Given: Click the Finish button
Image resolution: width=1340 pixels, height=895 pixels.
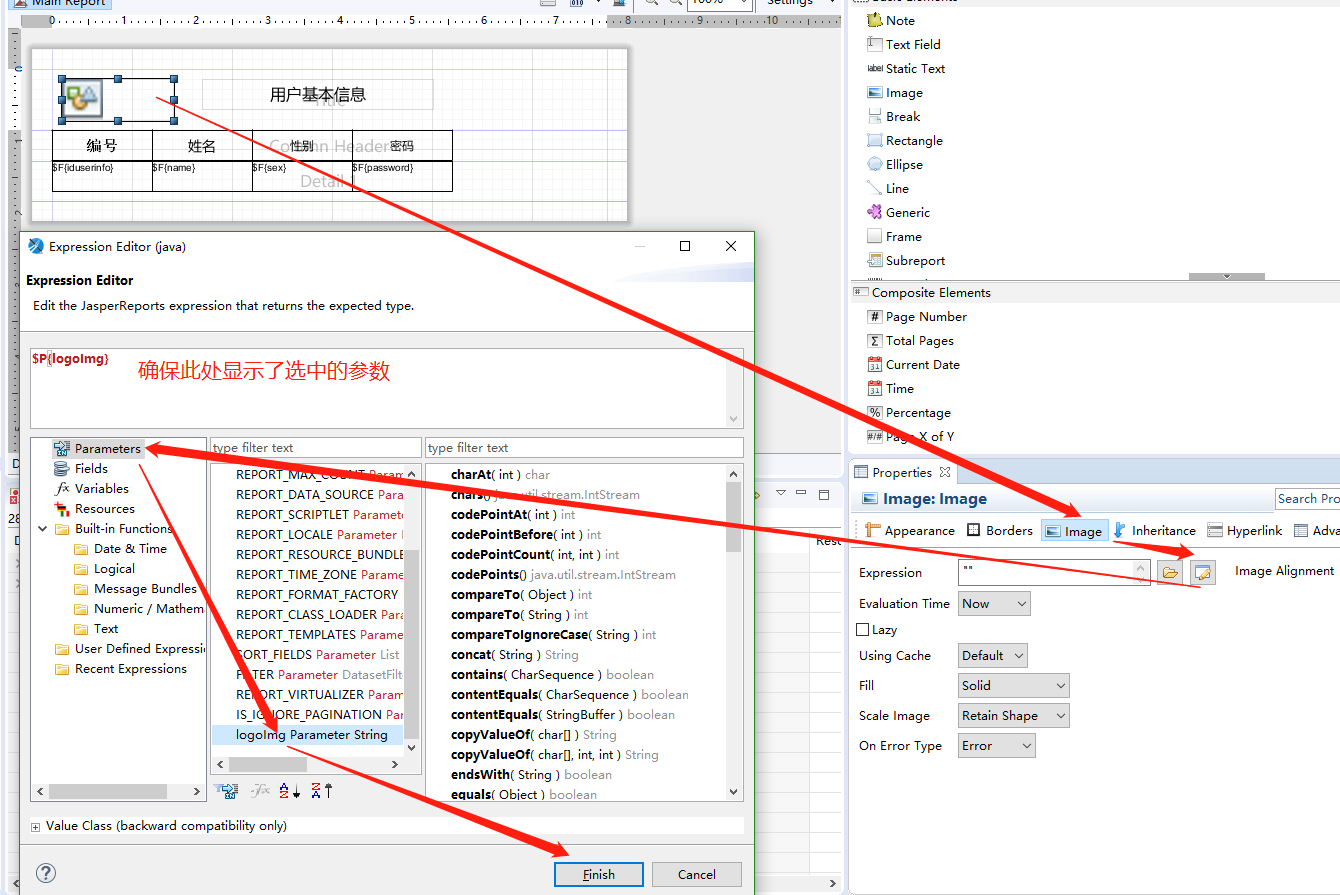Looking at the screenshot, I should click(x=598, y=874).
